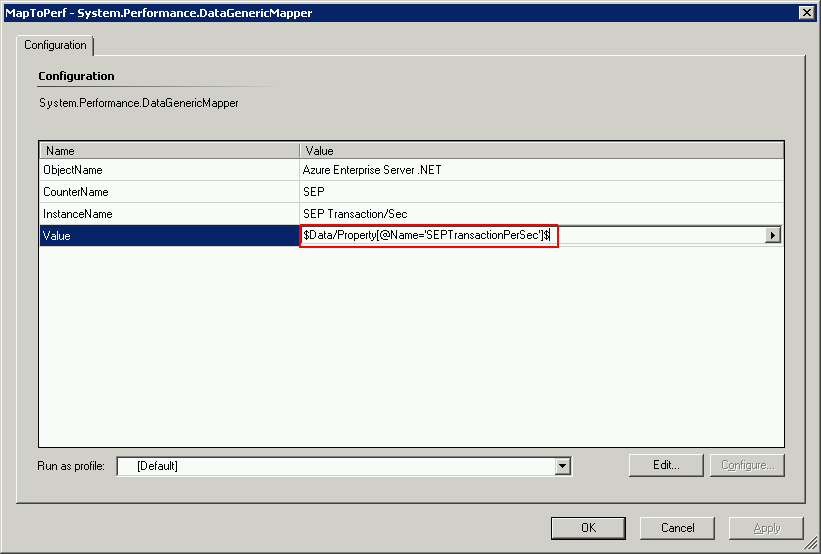Switch to the Configuration tab
Viewport: 821px width, 554px height.
point(55,45)
